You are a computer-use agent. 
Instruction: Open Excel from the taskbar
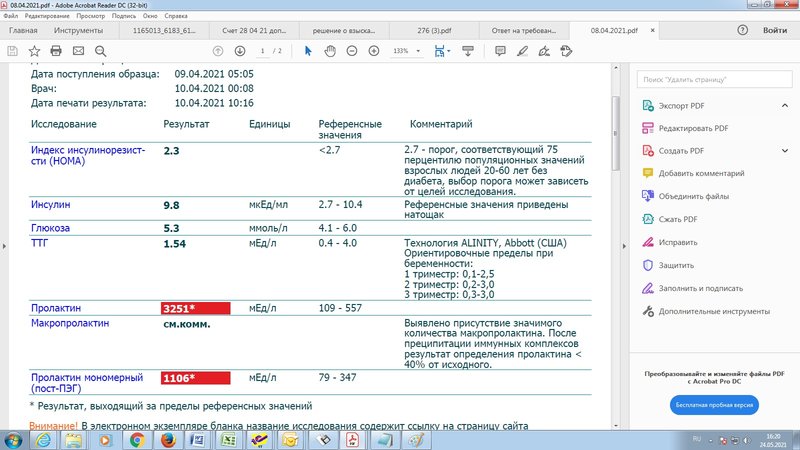coord(229,440)
